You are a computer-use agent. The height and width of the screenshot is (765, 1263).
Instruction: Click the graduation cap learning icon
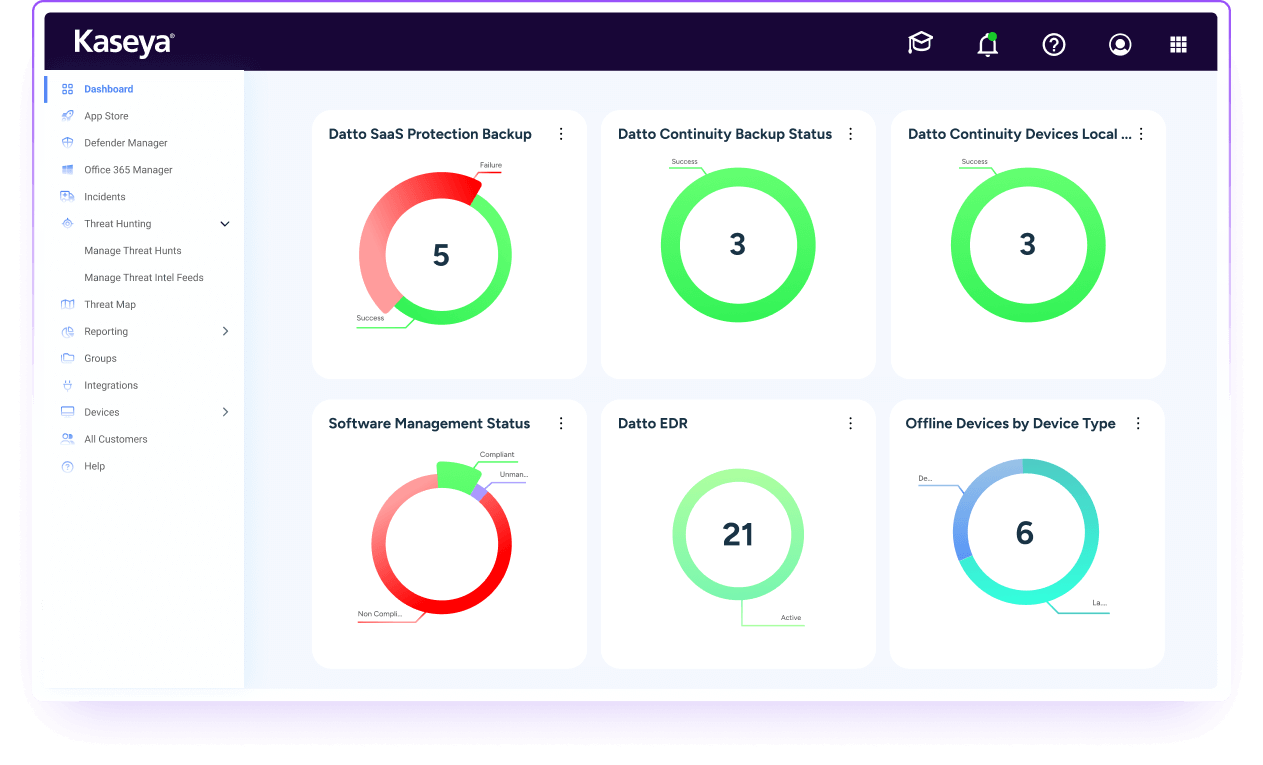tap(920, 44)
